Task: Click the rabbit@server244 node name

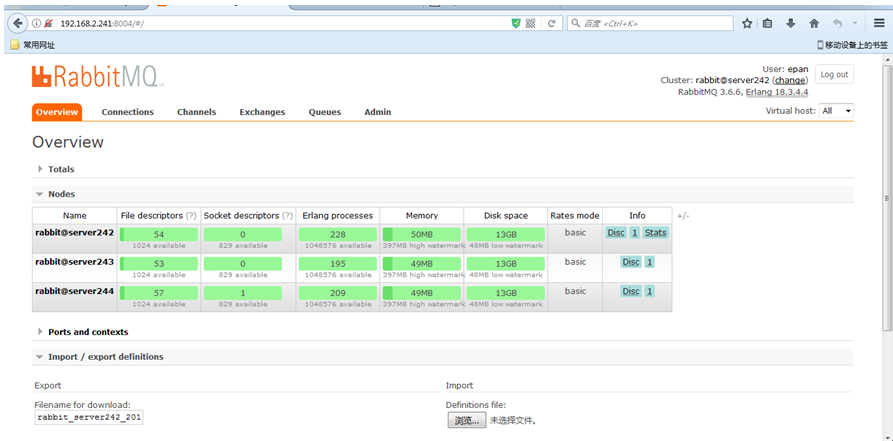Action: coord(75,291)
